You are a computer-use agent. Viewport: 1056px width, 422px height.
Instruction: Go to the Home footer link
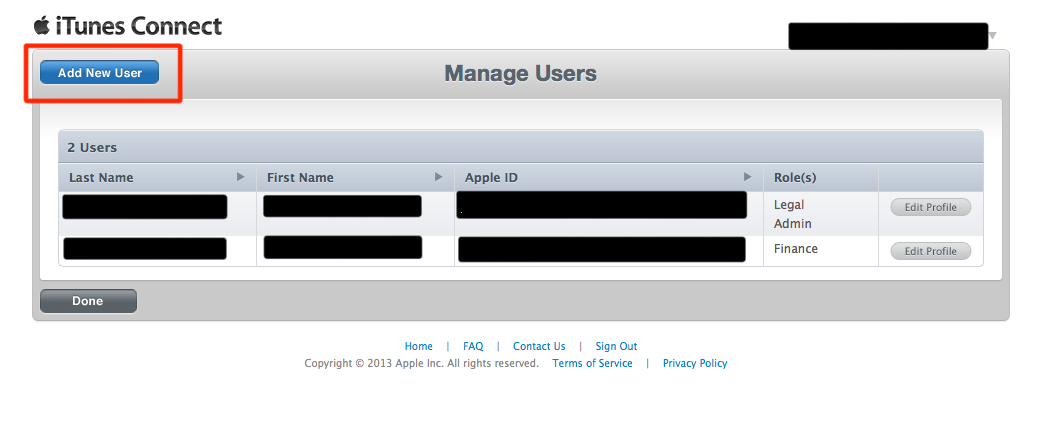coord(418,346)
